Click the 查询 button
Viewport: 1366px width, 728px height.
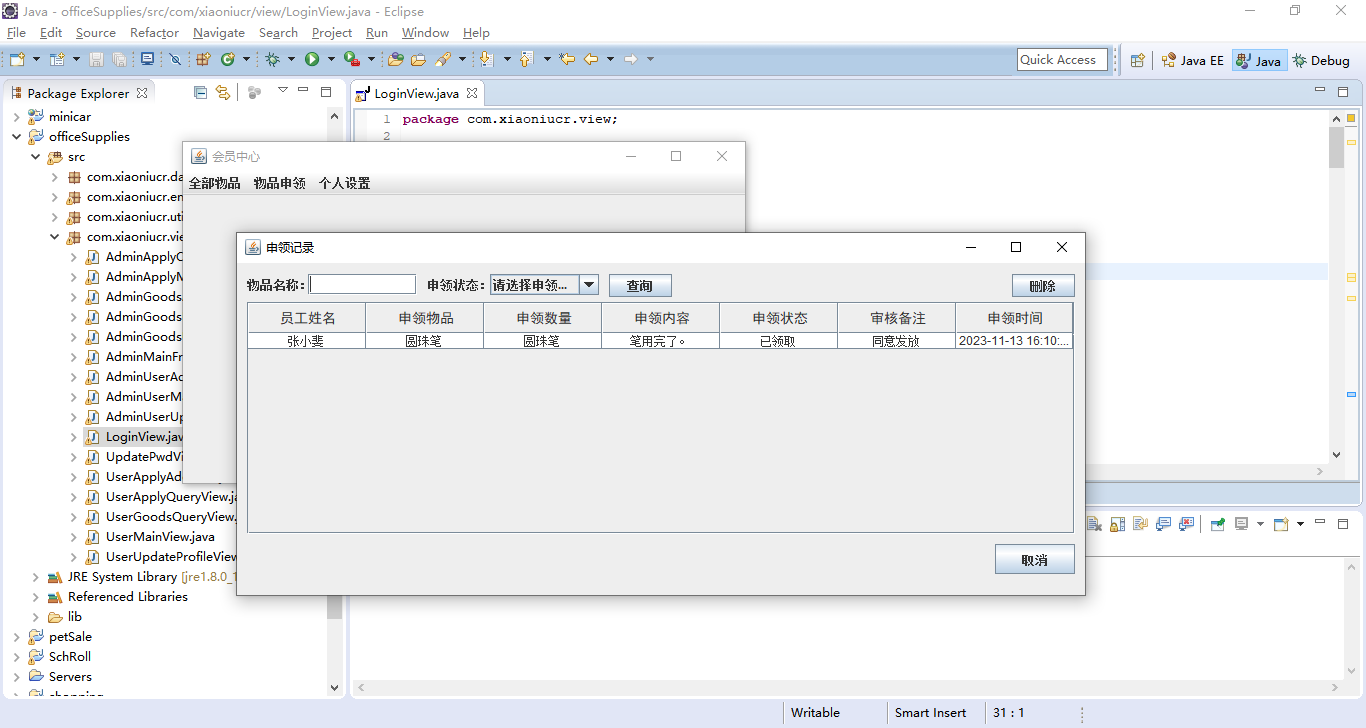coord(640,285)
